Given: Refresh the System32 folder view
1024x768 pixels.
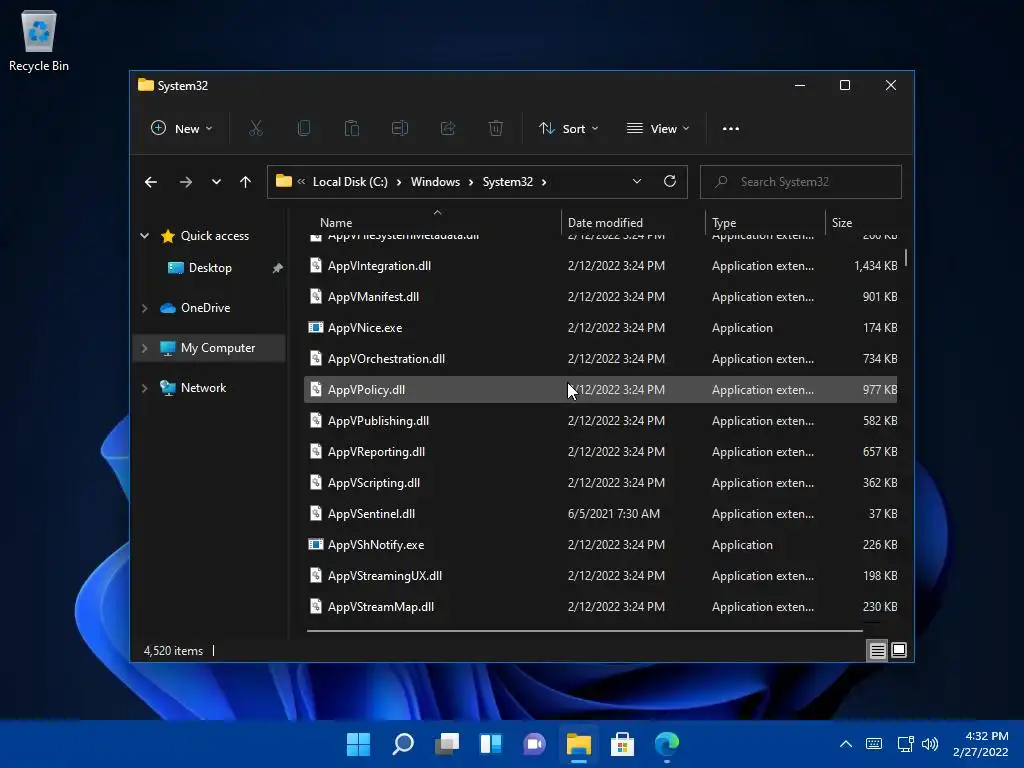Looking at the screenshot, I should (669, 182).
